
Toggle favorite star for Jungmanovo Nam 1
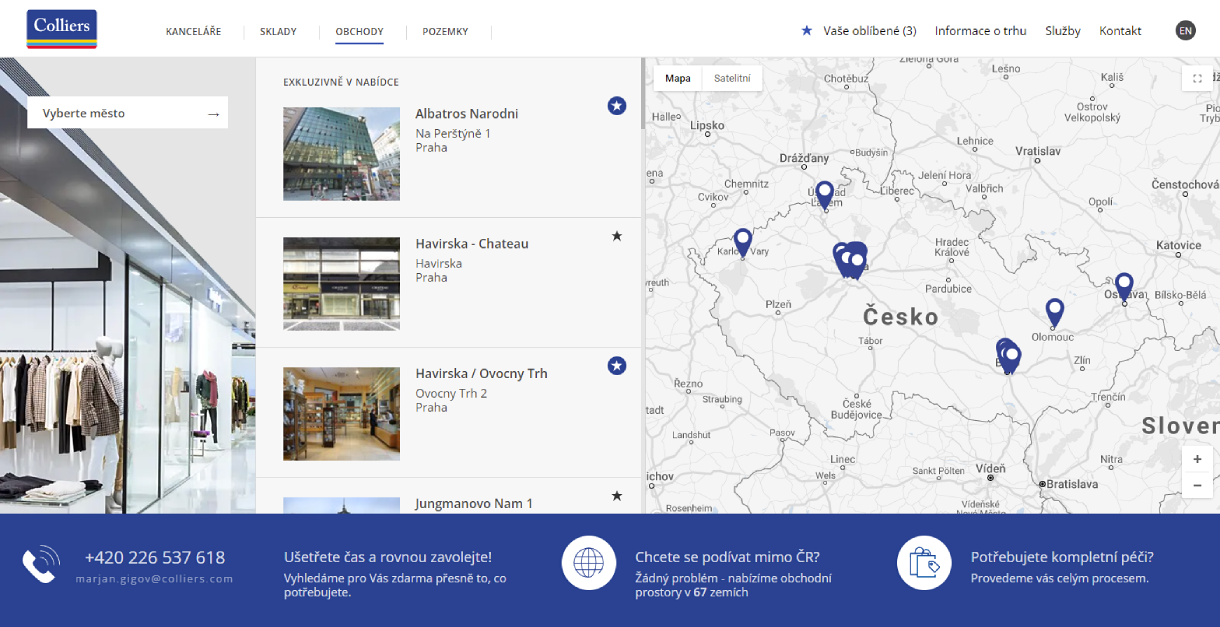[x=617, y=496]
